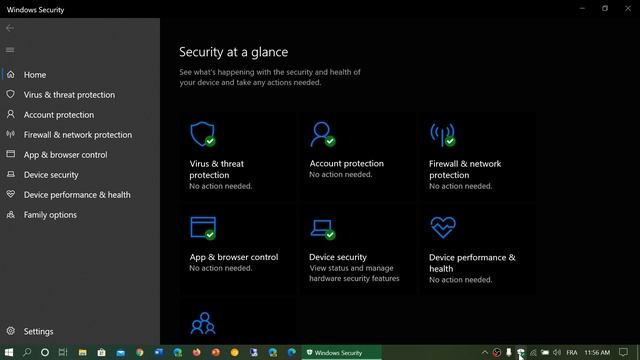This screenshot has width=640, height=360.
Task: Open Firewall & network protection tile title
Action: pos(465,169)
